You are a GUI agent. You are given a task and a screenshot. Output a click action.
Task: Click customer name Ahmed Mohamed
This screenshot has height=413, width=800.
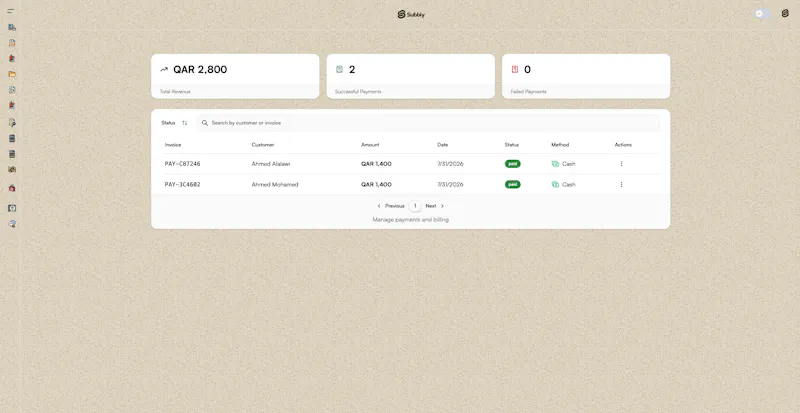point(275,184)
